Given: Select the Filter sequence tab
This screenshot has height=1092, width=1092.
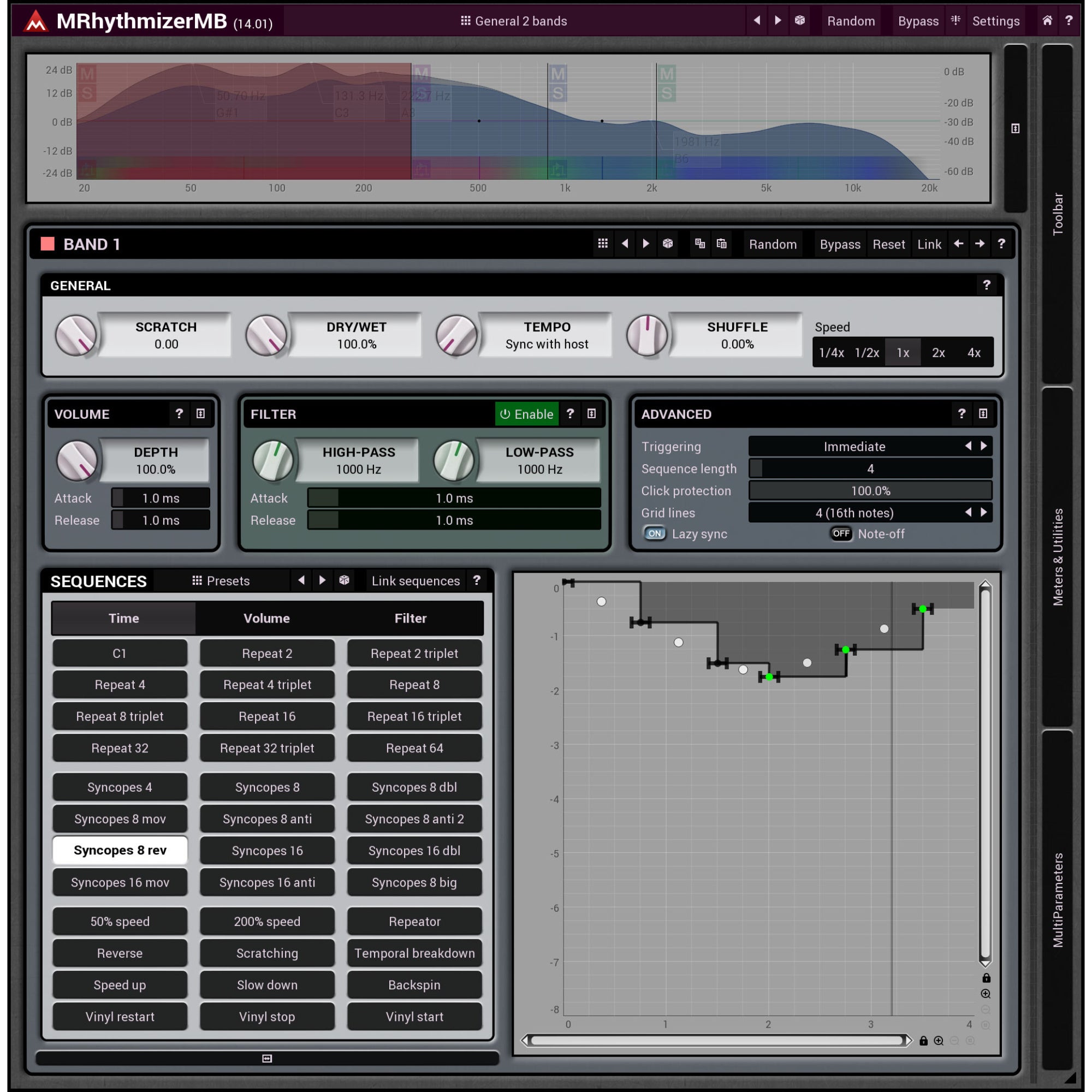Looking at the screenshot, I should pyautogui.click(x=411, y=618).
